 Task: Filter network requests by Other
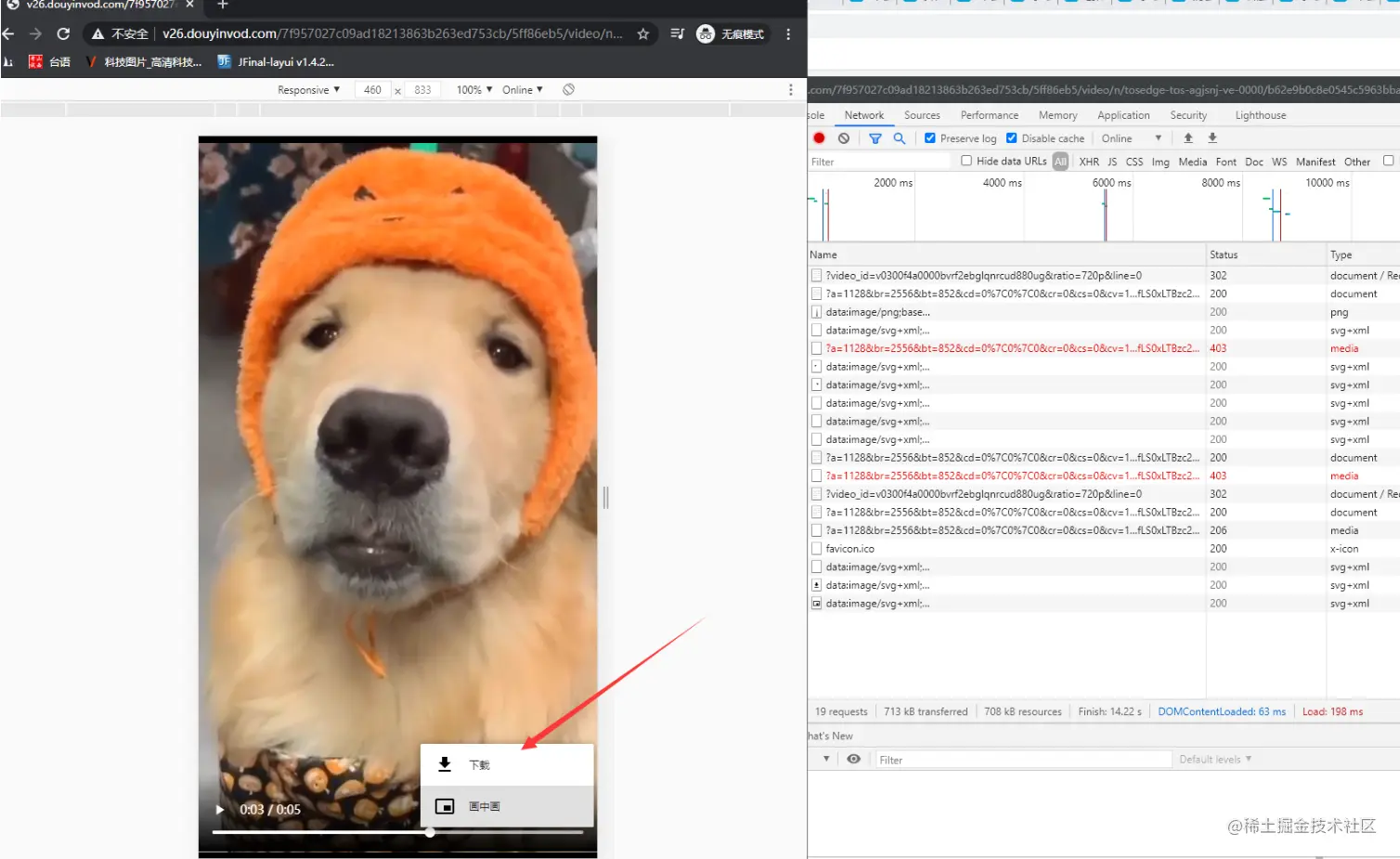pos(1357,162)
